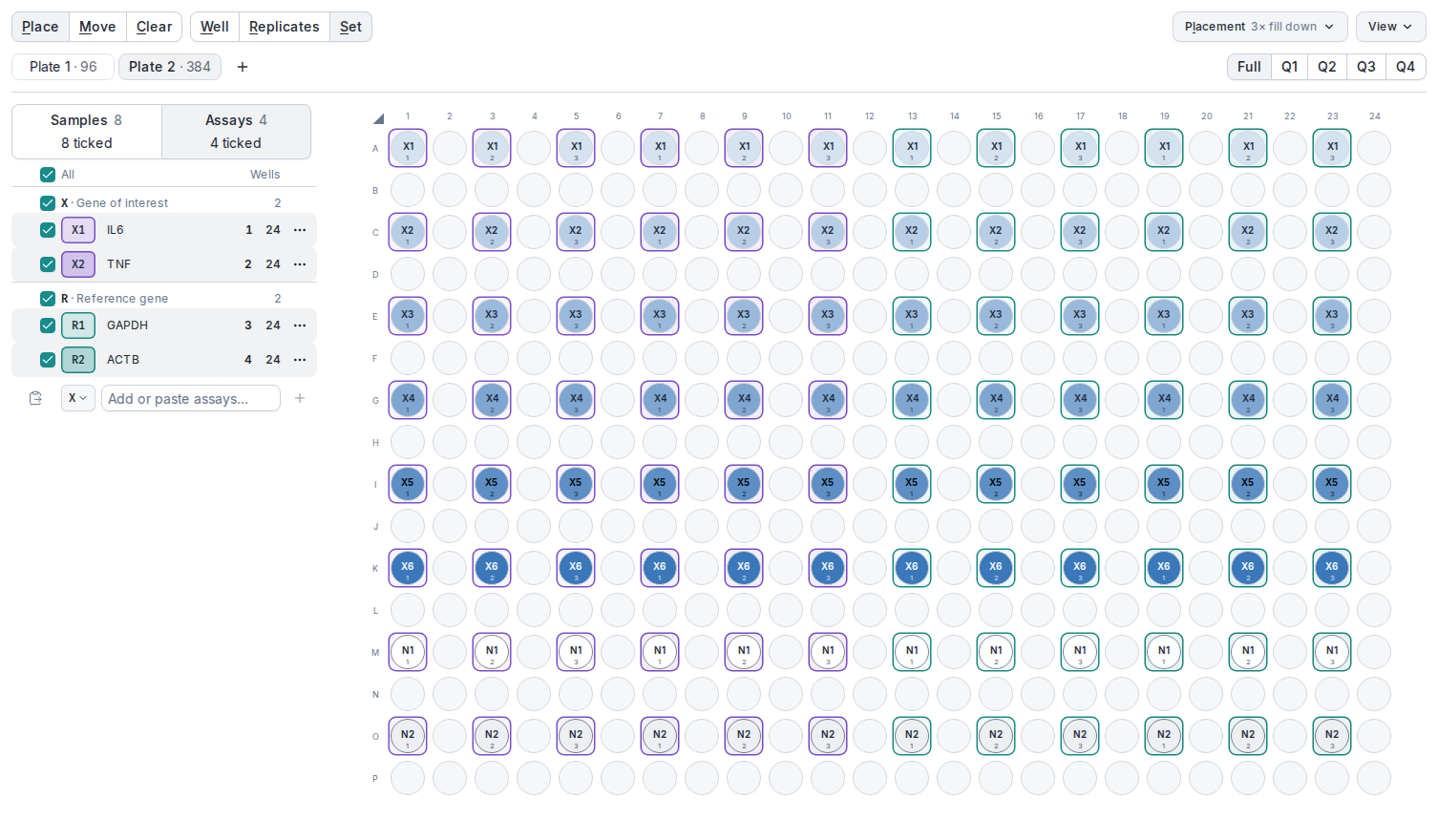
Task: Uncheck the ACTB assay checkbox
Action: tap(48, 360)
